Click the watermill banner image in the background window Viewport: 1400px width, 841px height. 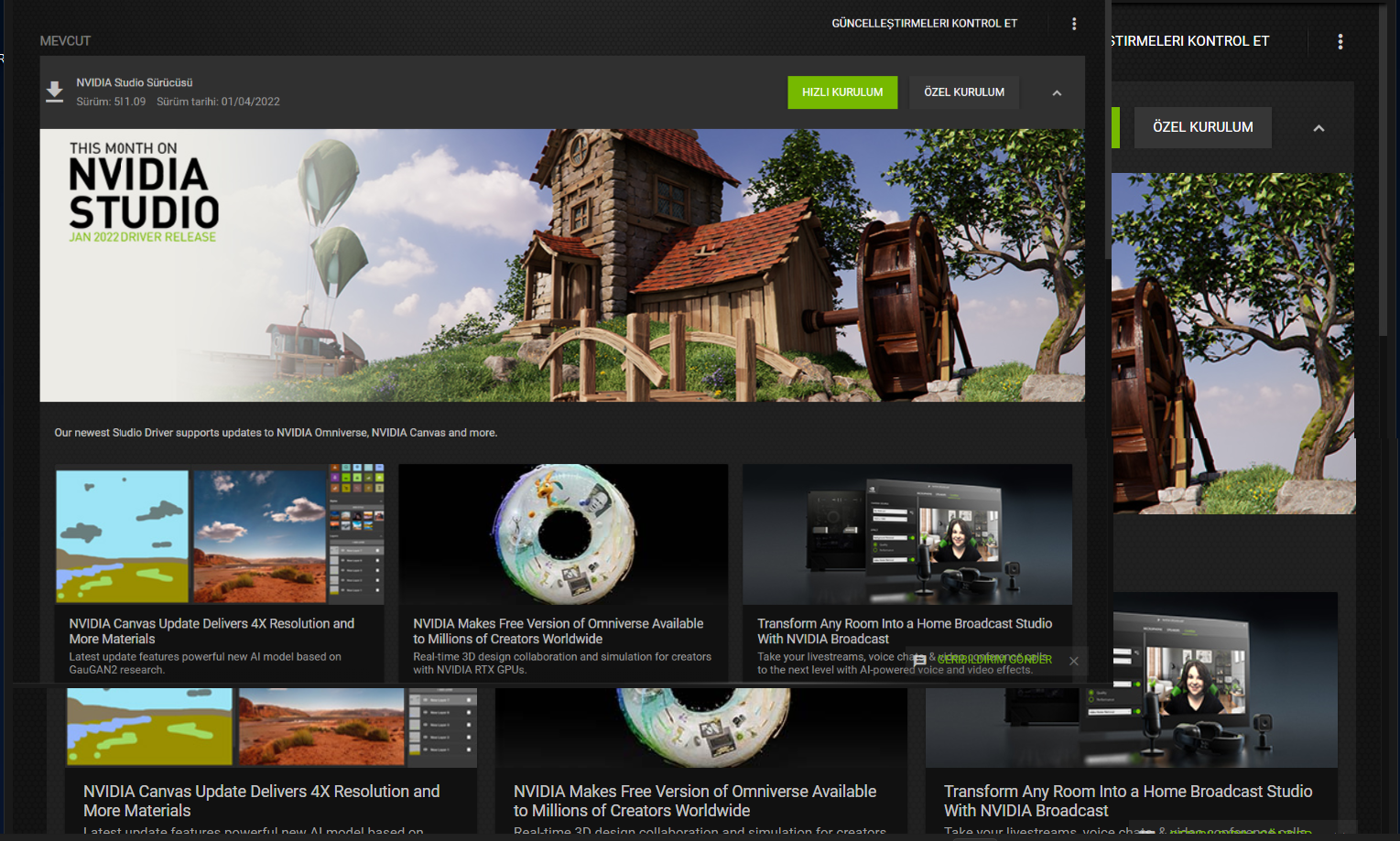click(x=1233, y=343)
